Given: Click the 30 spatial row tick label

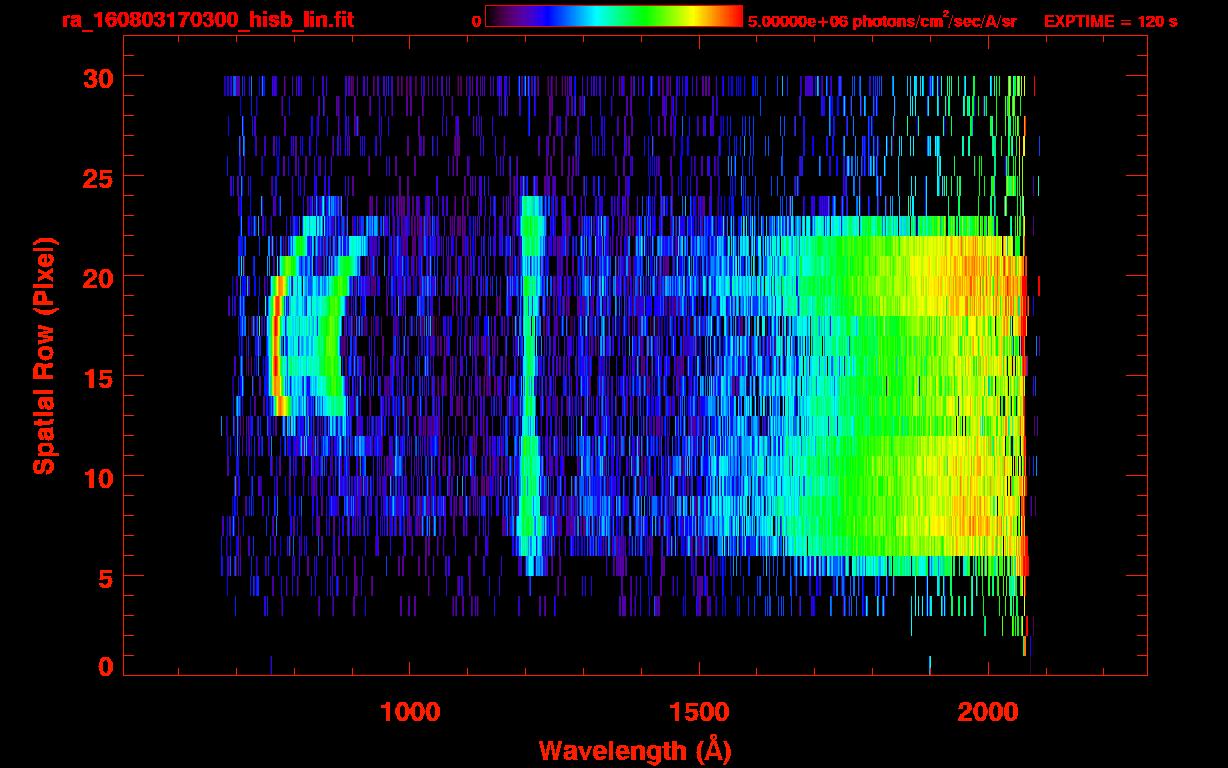Looking at the screenshot, I should pos(97,77).
